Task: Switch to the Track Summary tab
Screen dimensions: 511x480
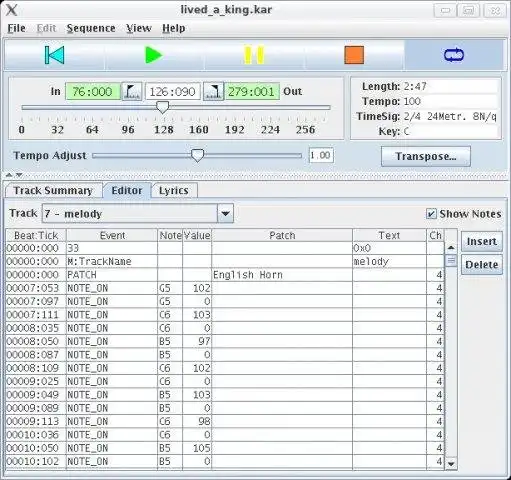Action: pos(53,191)
